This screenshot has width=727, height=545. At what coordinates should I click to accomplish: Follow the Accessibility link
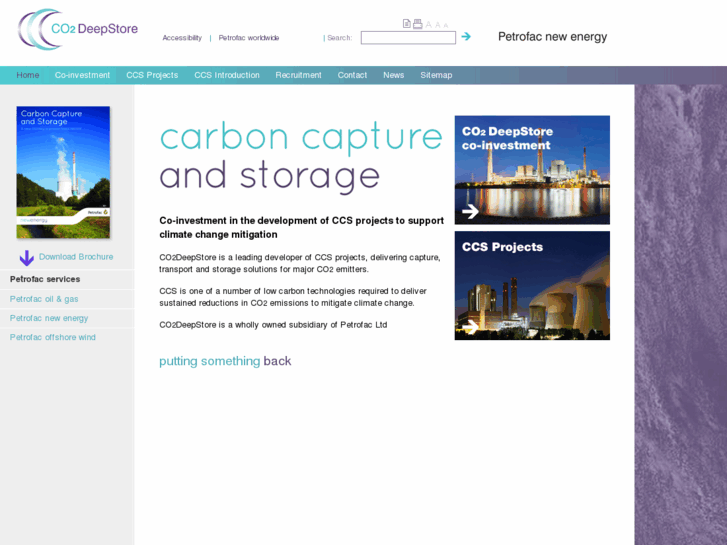(182, 38)
